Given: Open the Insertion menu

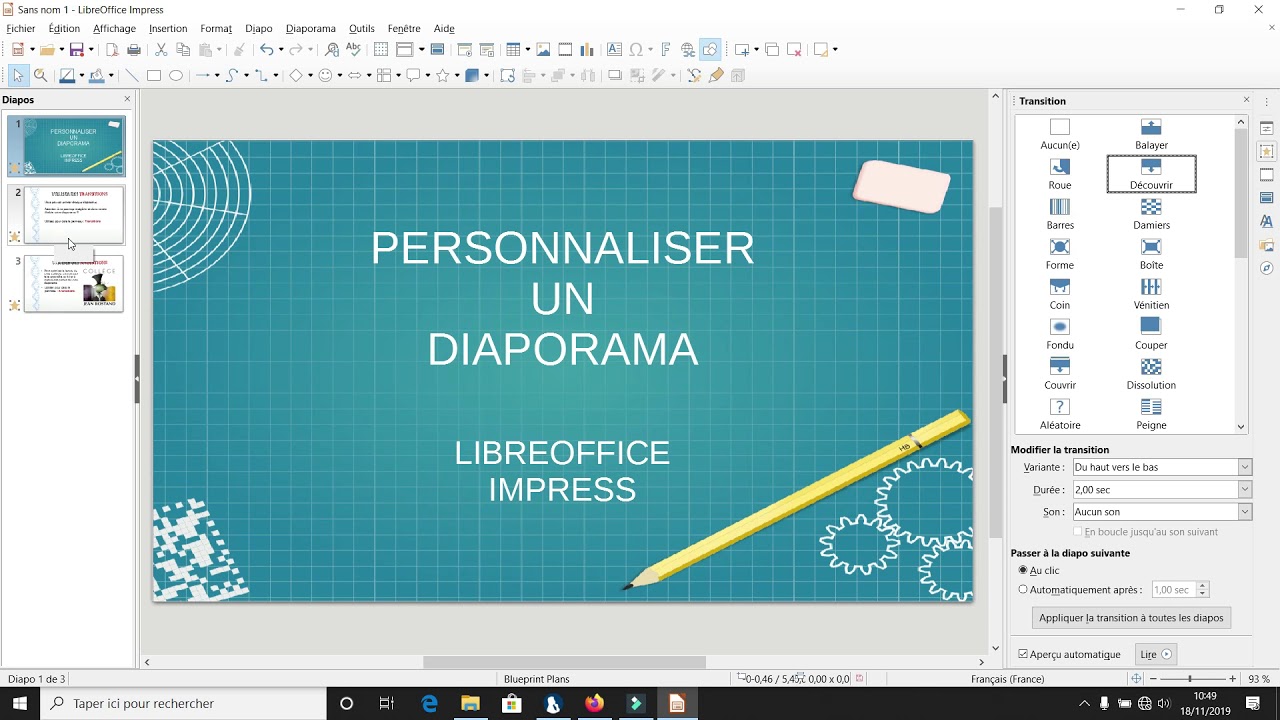Looking at the screenshot, I should pyautogui.click(x=168, y=28).
